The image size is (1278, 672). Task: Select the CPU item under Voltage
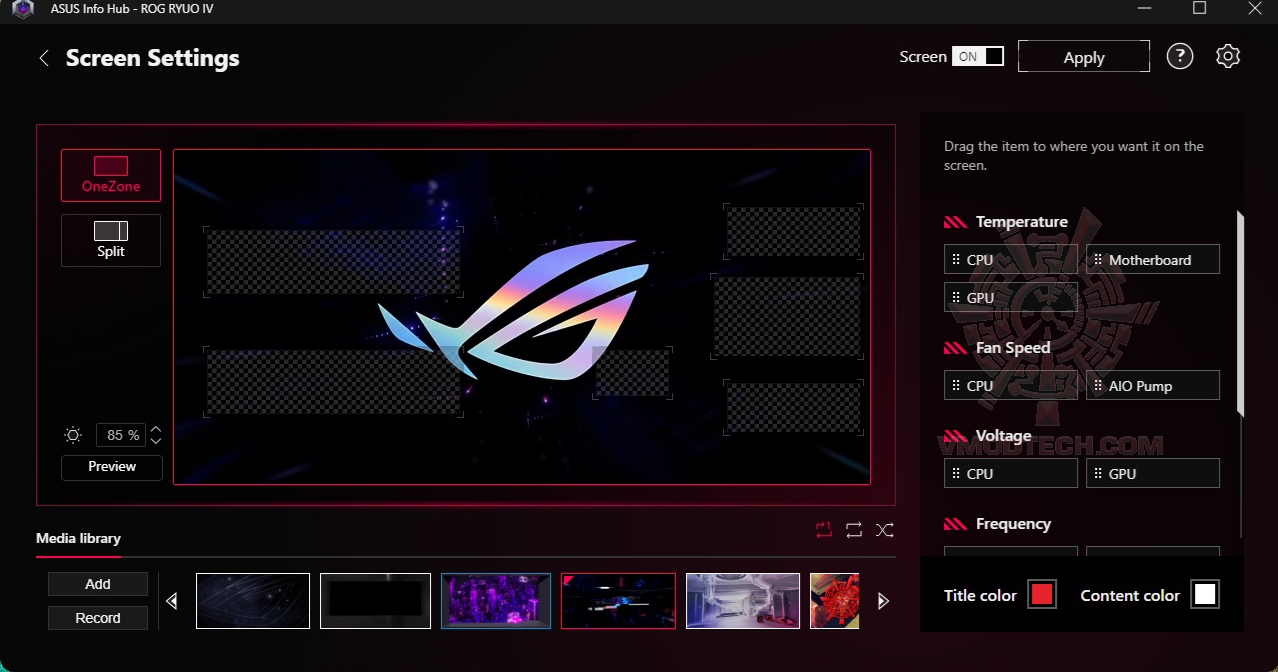pos(1011,473)
